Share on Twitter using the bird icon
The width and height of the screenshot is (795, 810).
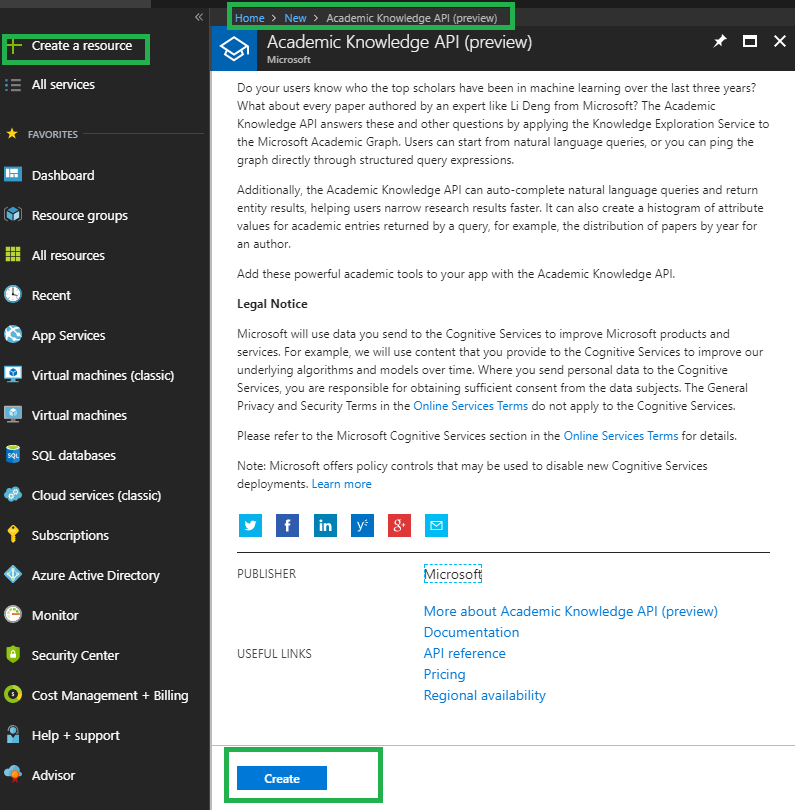(250, 525)
